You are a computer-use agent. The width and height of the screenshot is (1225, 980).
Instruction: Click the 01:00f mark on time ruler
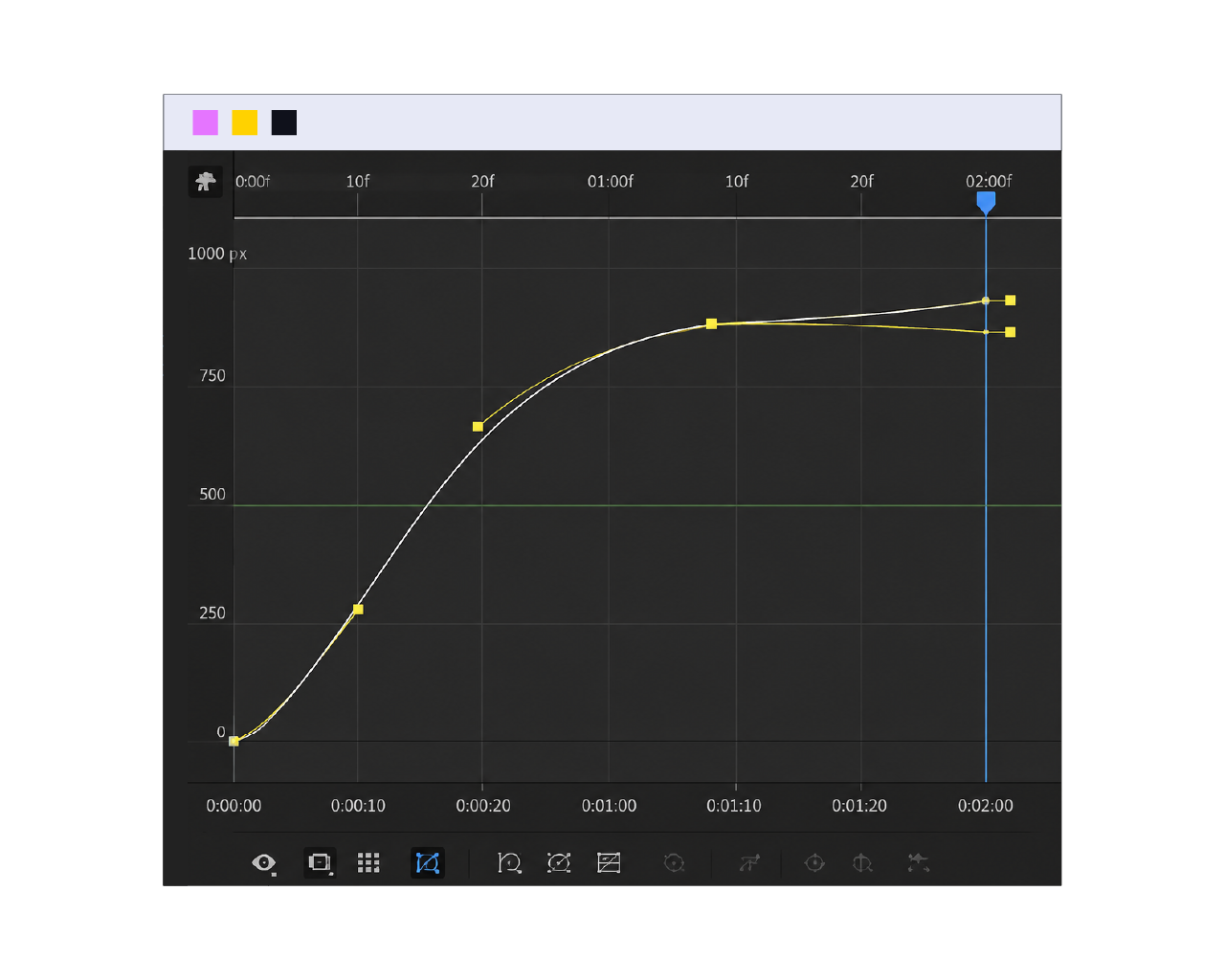pyautogui.click(x=611, y=181)
